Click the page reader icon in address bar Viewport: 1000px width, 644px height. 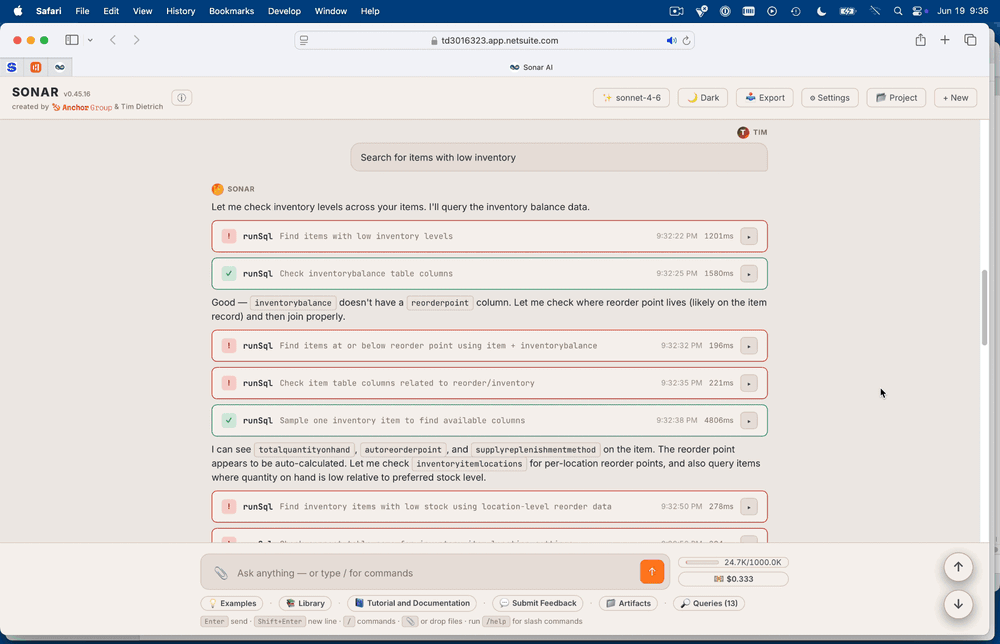point(304,40)
